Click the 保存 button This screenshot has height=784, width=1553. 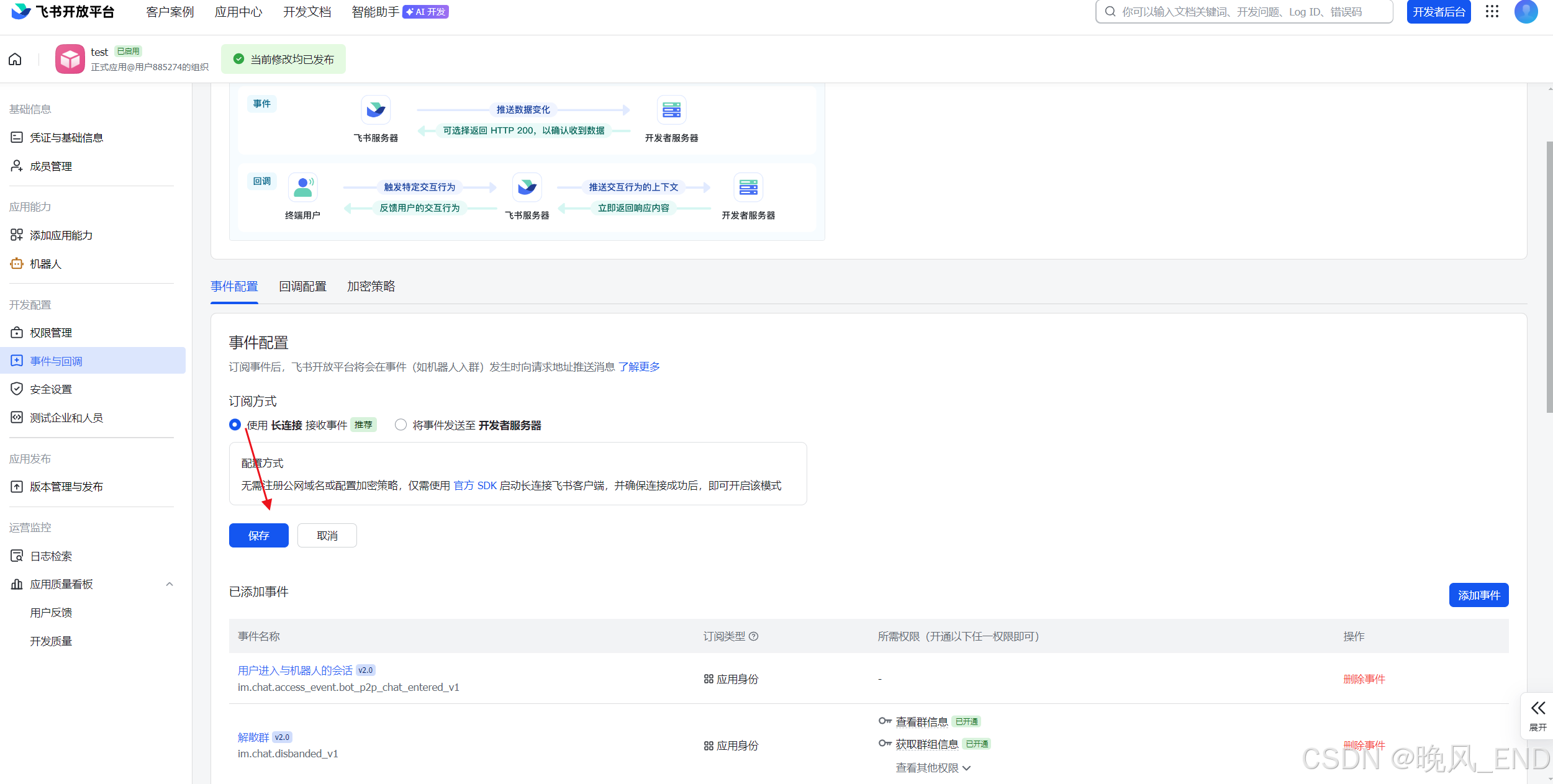click(x=259, y=535)
